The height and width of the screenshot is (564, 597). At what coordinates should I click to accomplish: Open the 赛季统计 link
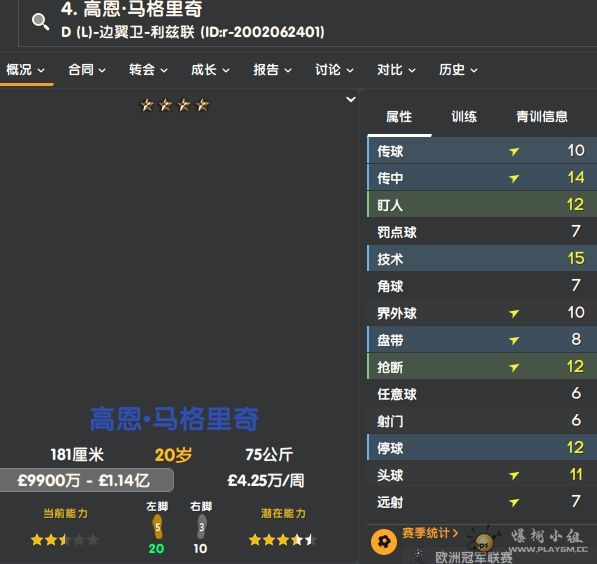tap(430, 533)
